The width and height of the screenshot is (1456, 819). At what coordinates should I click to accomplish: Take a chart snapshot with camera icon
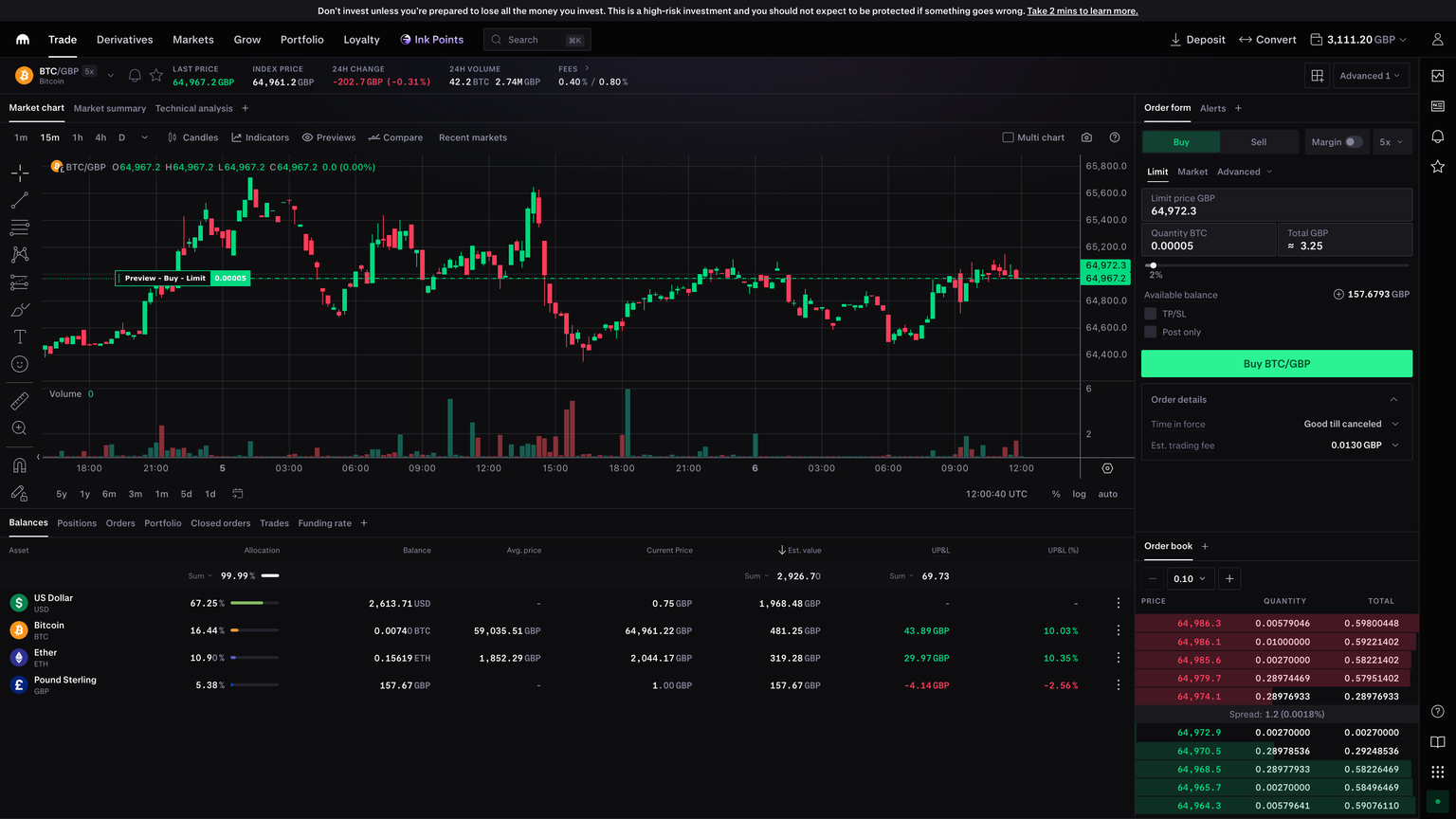tap(1086, 137)
